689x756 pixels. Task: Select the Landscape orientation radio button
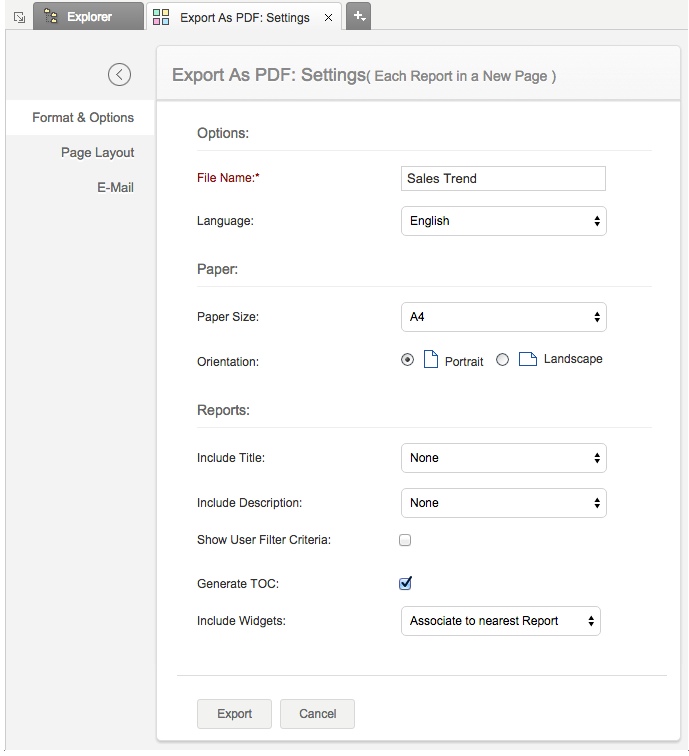(503, 360)
